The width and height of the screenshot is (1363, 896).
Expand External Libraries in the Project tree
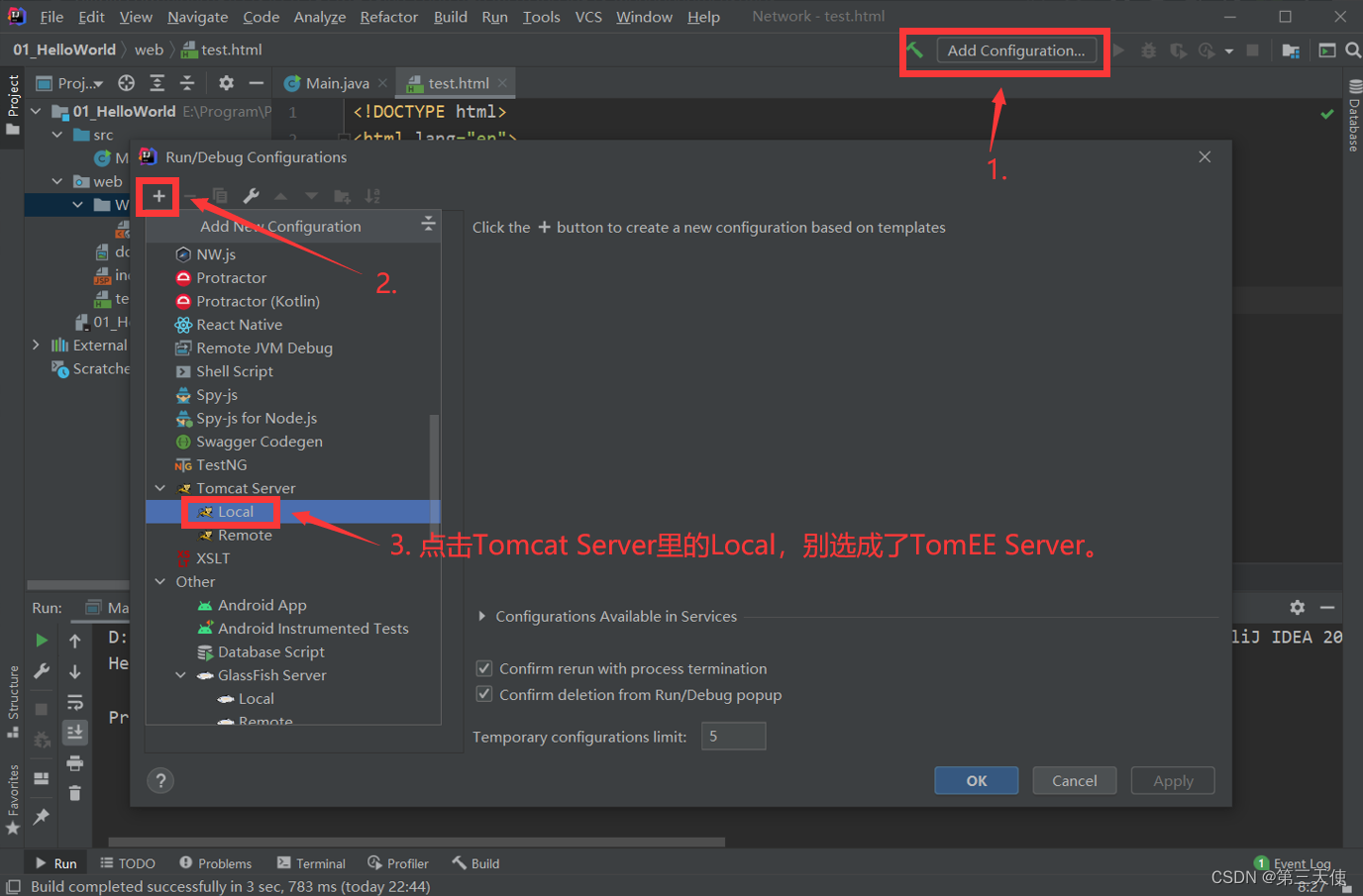click(37, 345)
